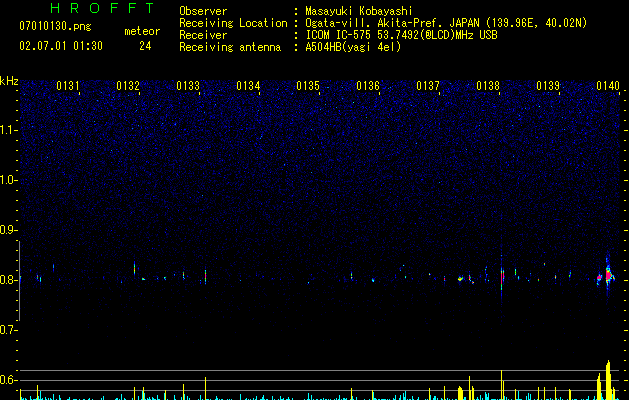Viewport: 629px width, 400px height.
Task: Click the 0139 time marker
Action: click(x=548, y=85)
